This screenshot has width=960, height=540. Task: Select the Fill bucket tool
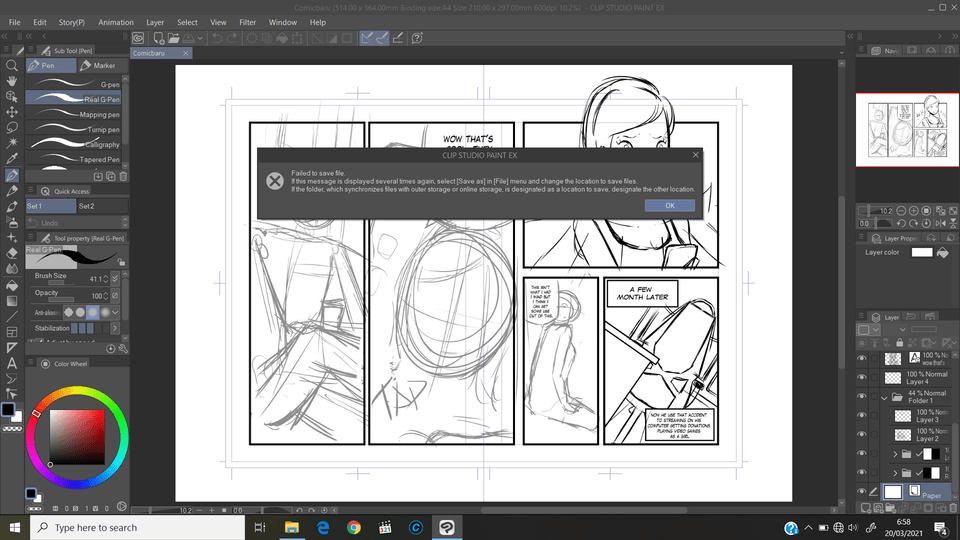pyautogui.click(x=12, y=285)
